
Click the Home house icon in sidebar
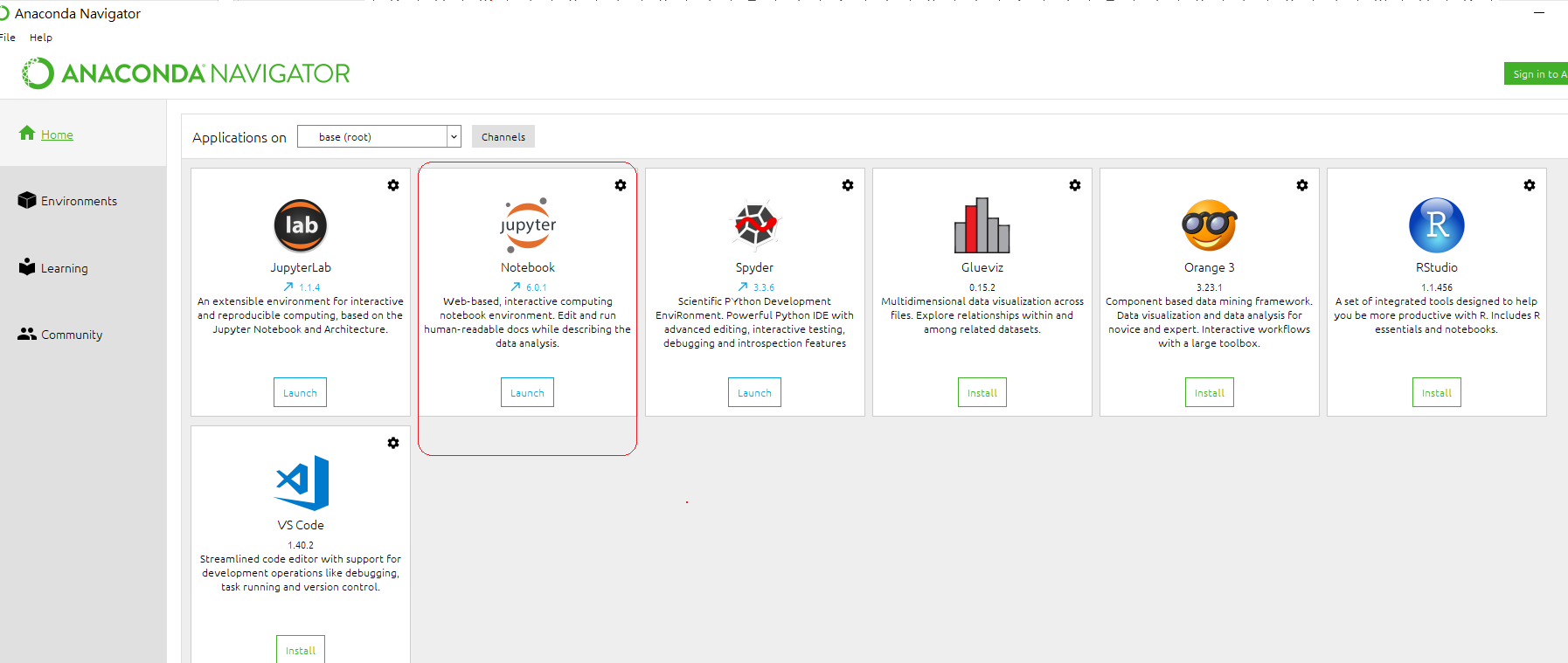click(27, 133)
